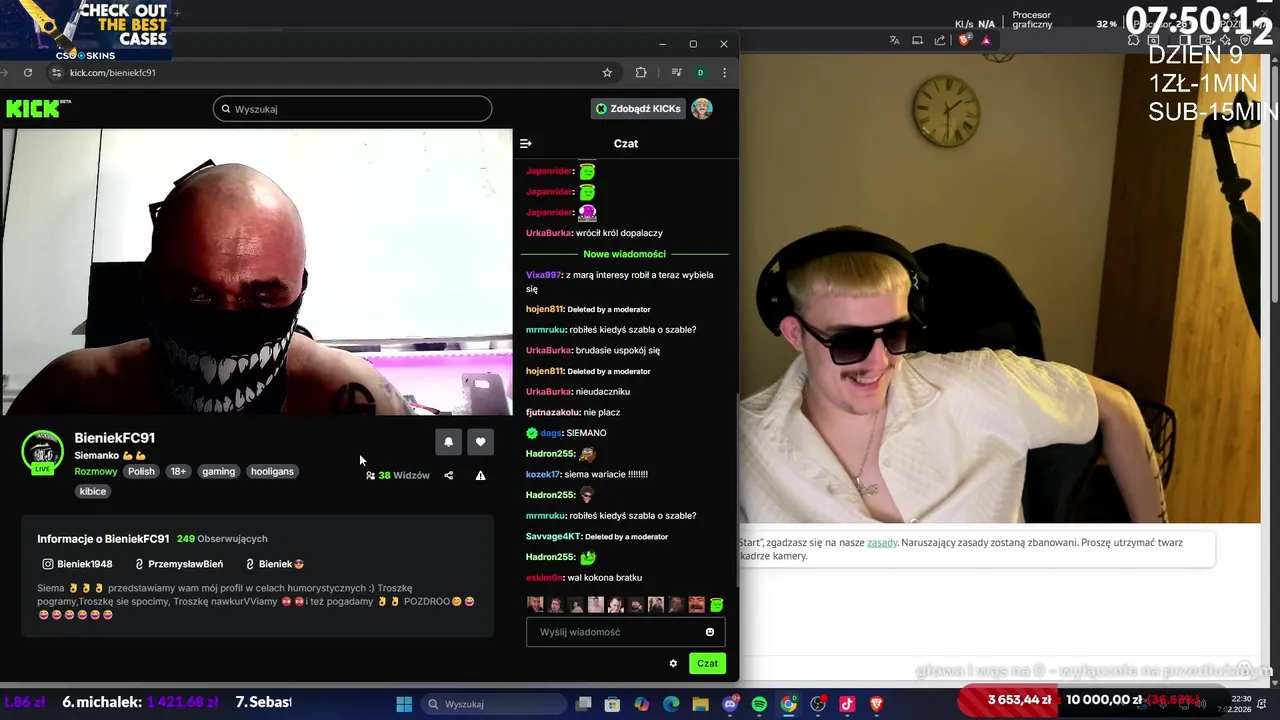This screenshot has width=1280, height=720.
Task: Click translate icon in right browser toolbar
Action: pyautogui.click(x=895, y=41)
